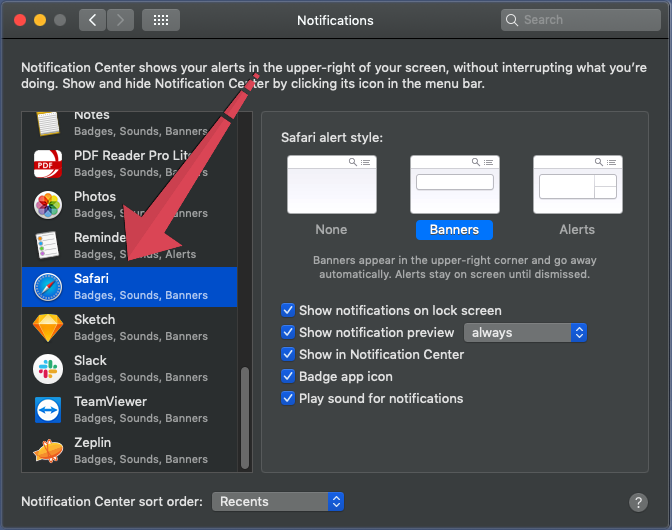Open notification preview 'always' dropdown
Screen dimensions: 672x530
tap(524, 333)
